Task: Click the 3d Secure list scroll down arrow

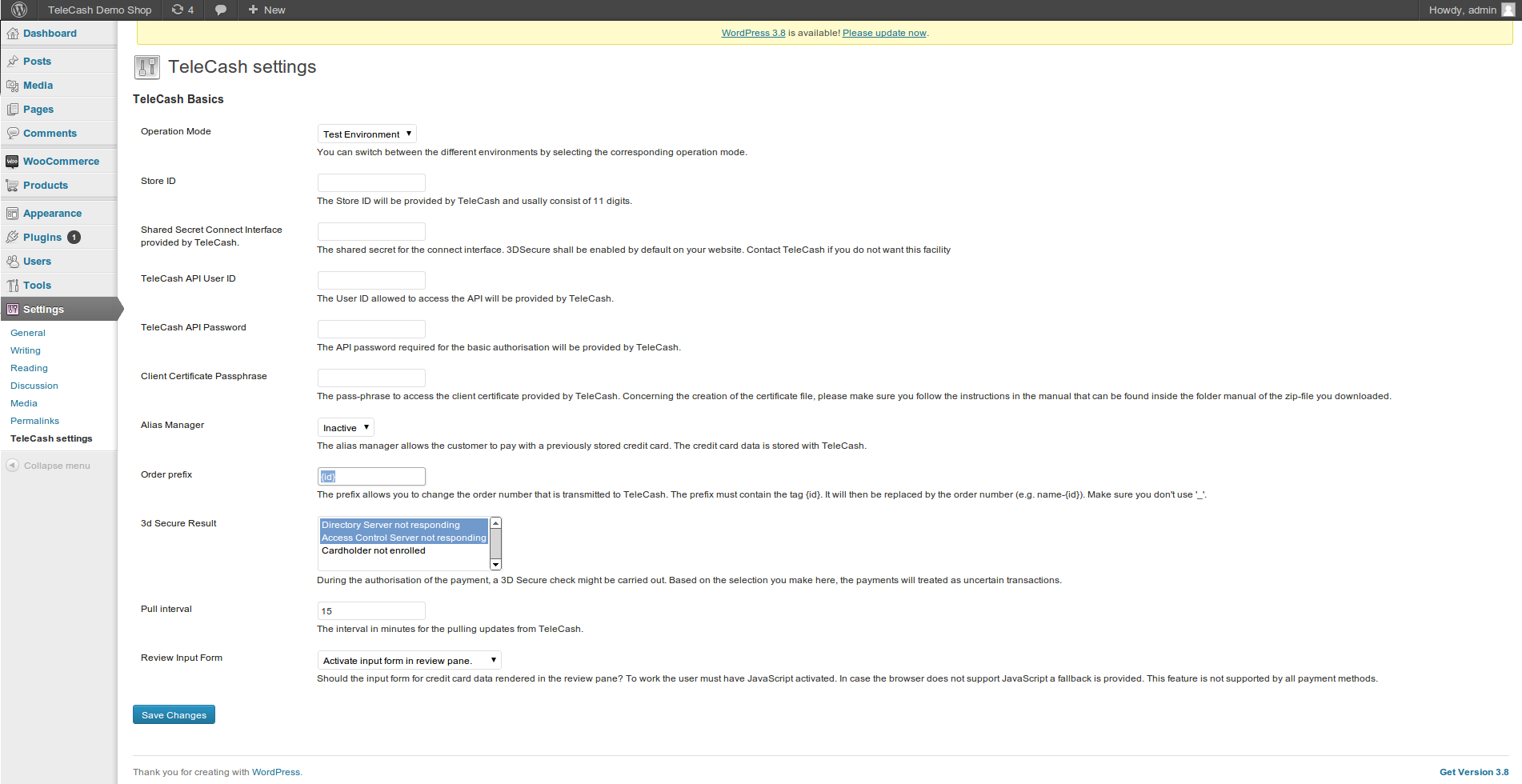Action: pyautogui.click(x=495, y=565)
